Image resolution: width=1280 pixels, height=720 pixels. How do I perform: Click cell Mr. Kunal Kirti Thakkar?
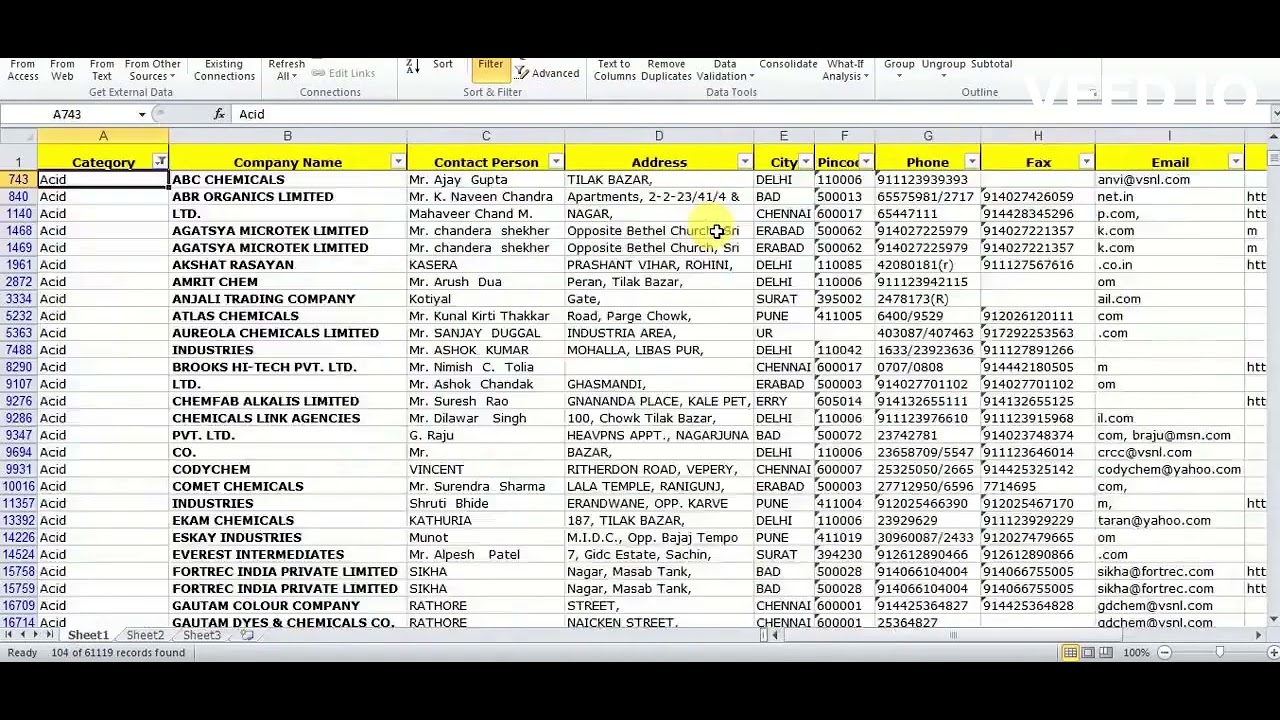click(x=485, y=316)
